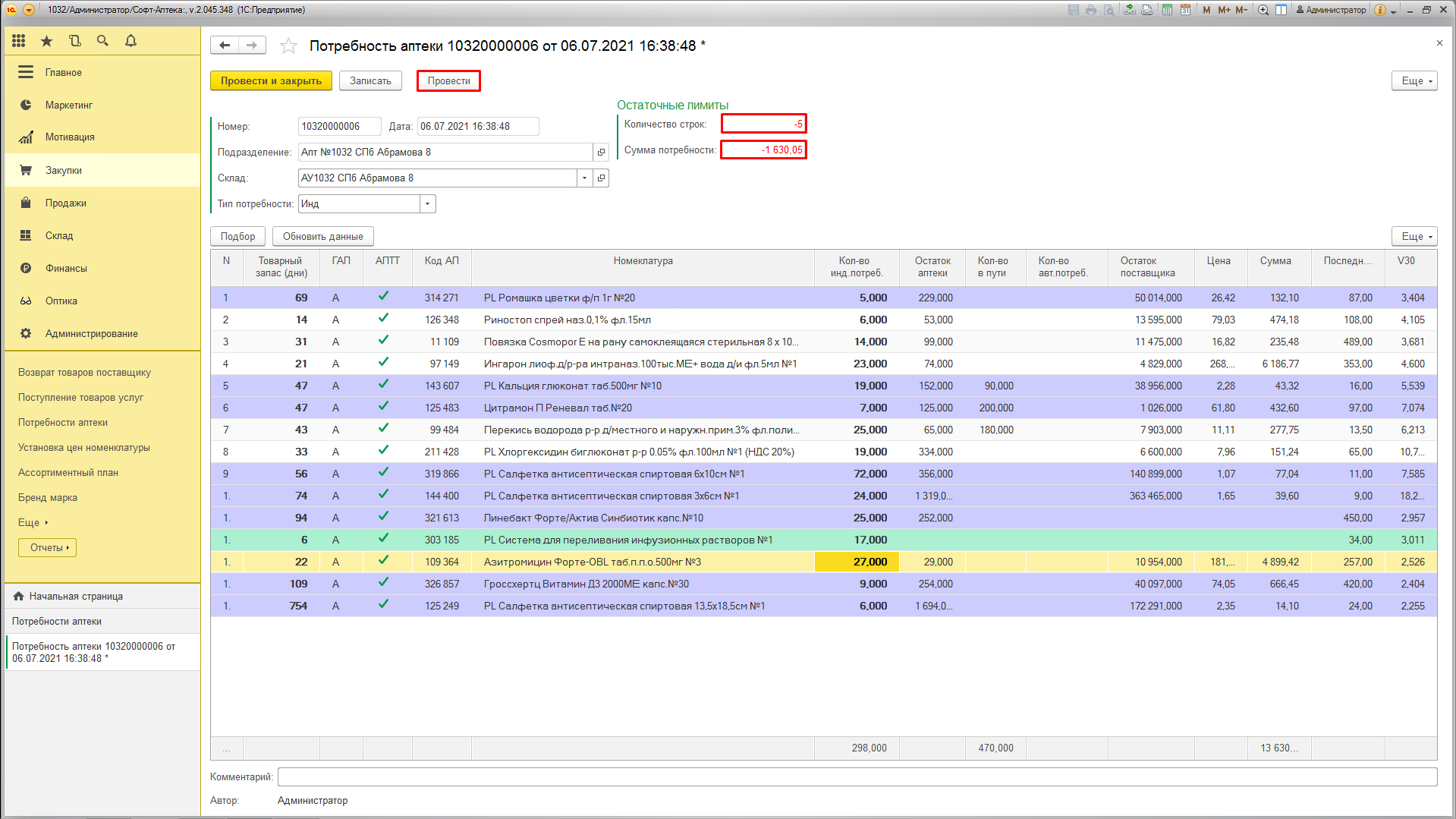The image size is (1456, 819).
Task: Expand the Склад dropdown list
Action: point(584,178)
